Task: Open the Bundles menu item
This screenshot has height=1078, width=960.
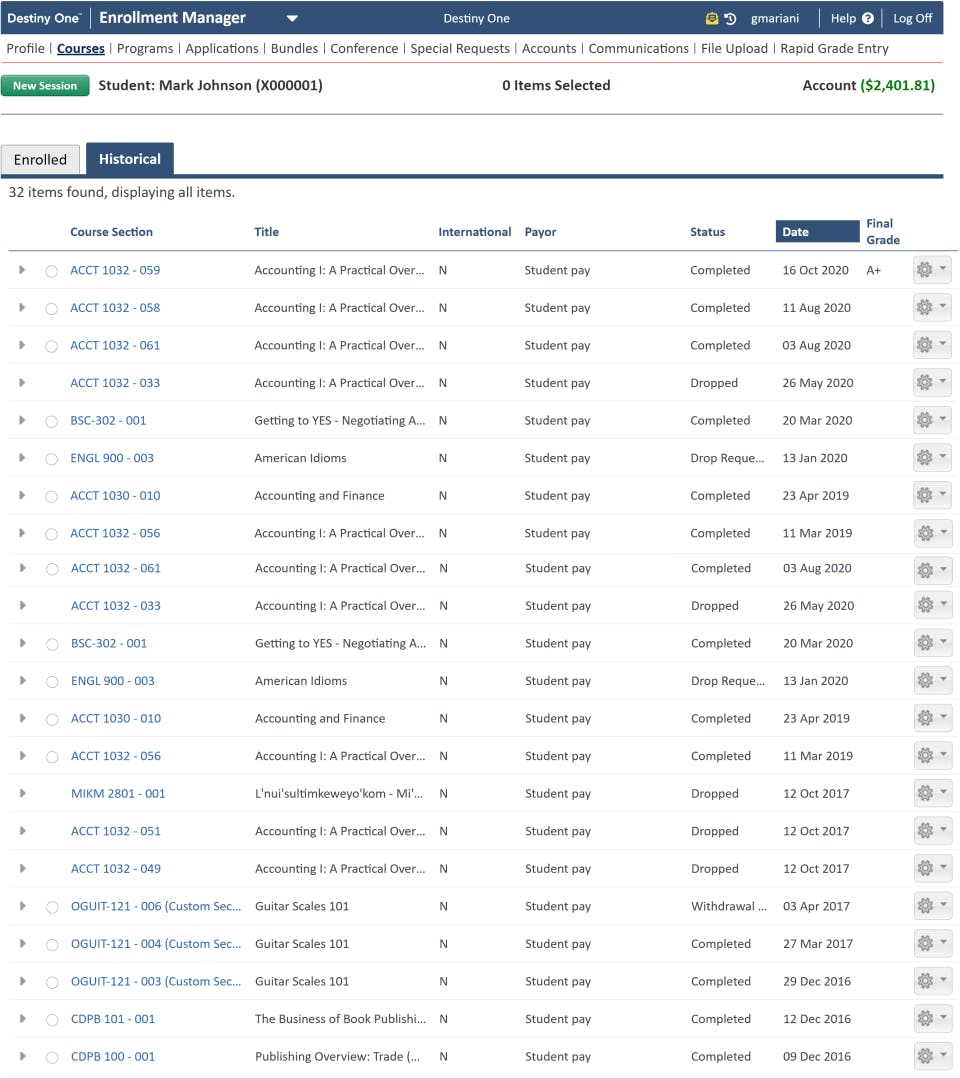Action: (294, 48)
